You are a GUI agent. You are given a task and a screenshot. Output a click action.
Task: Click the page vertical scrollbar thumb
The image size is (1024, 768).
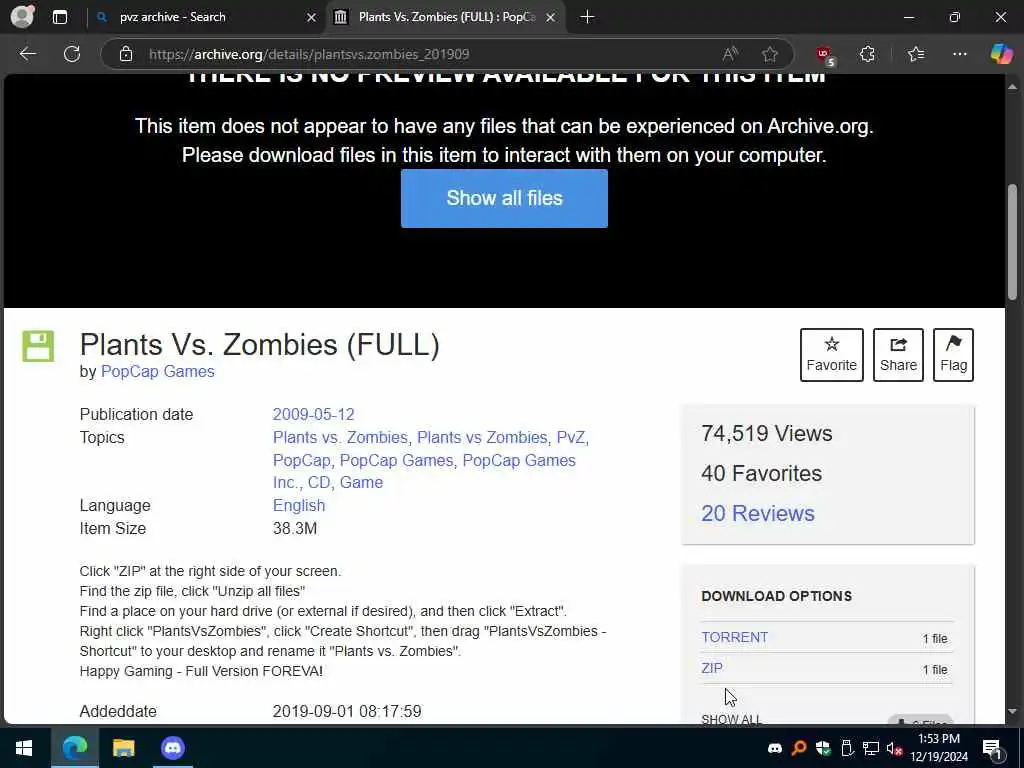click(1012, 242)
